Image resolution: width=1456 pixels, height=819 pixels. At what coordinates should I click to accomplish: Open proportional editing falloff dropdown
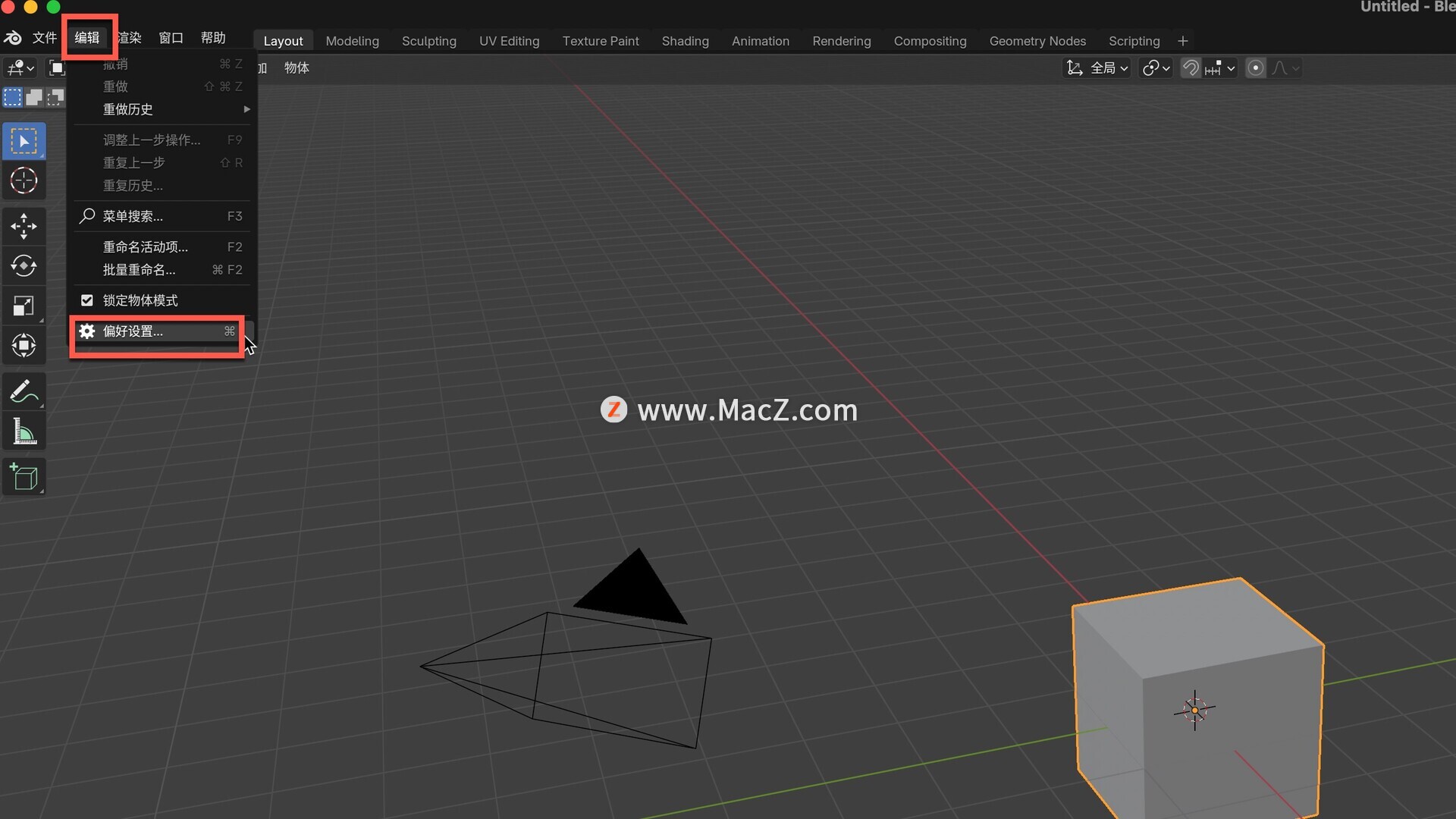pos(1285,68)
